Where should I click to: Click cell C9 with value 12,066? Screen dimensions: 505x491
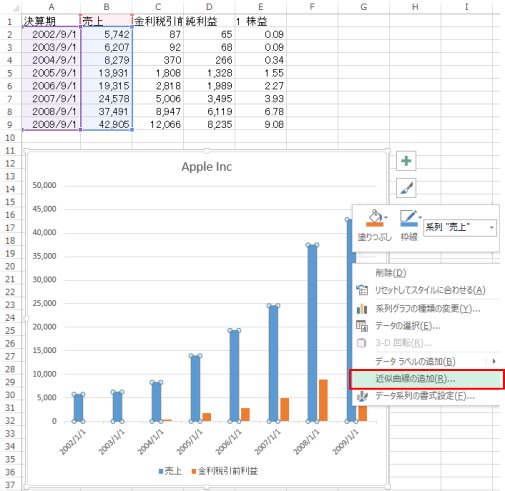pos(158,124)
